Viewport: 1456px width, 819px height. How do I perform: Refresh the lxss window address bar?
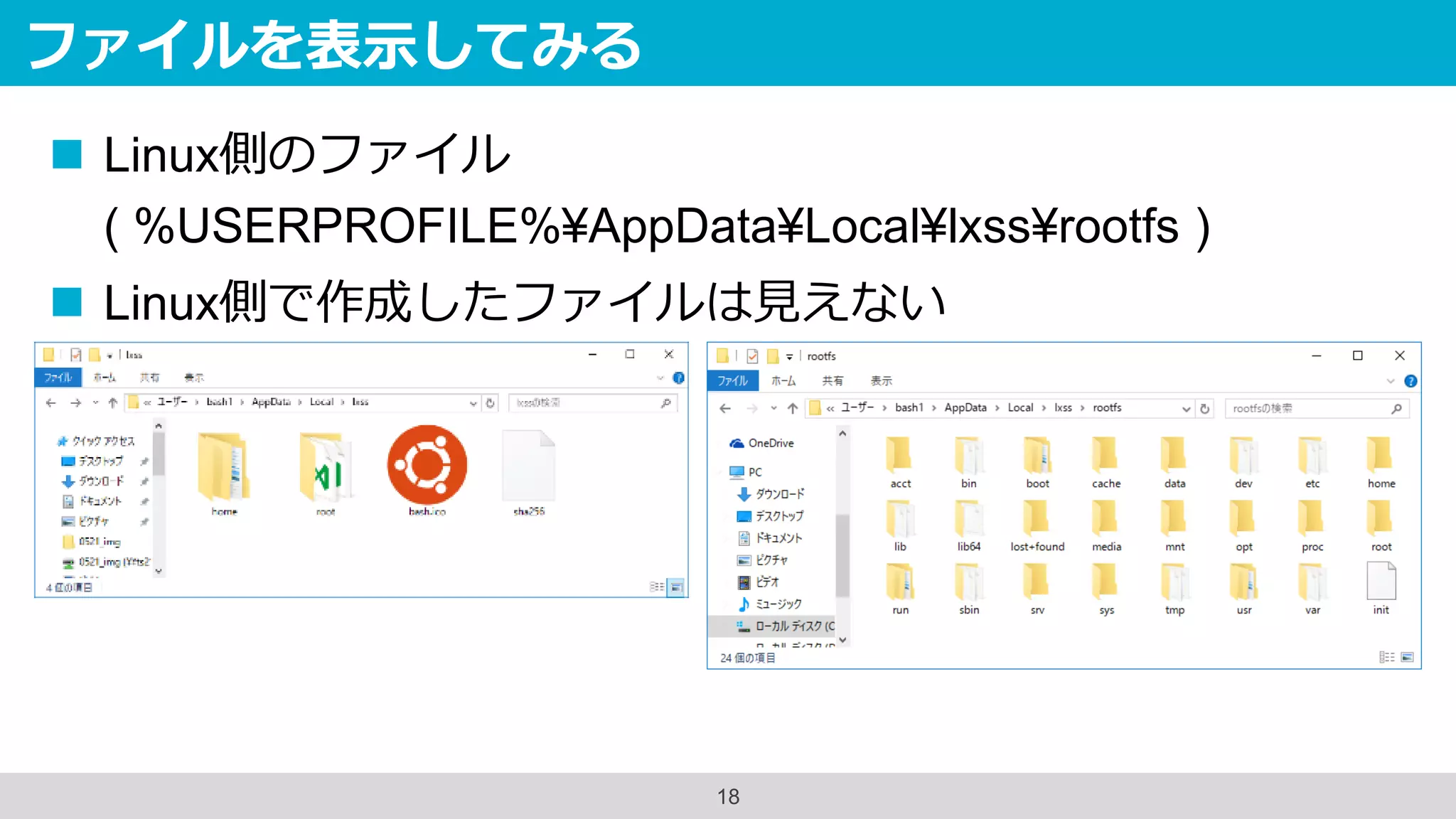click(490, 403)
